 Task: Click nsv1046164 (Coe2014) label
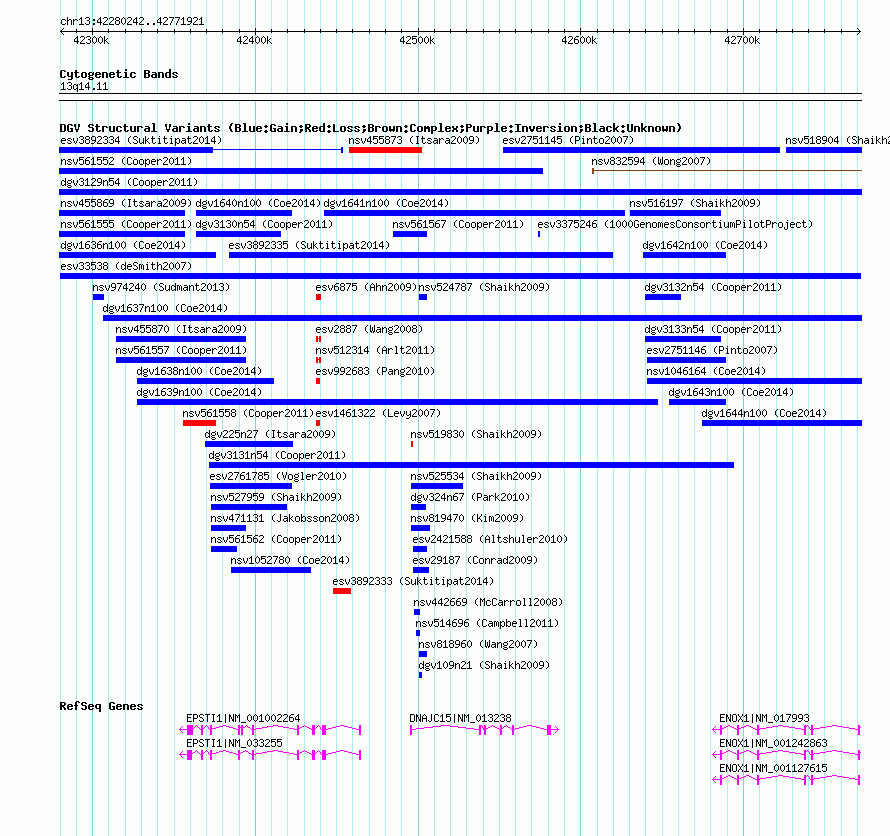tap(706, 371)
